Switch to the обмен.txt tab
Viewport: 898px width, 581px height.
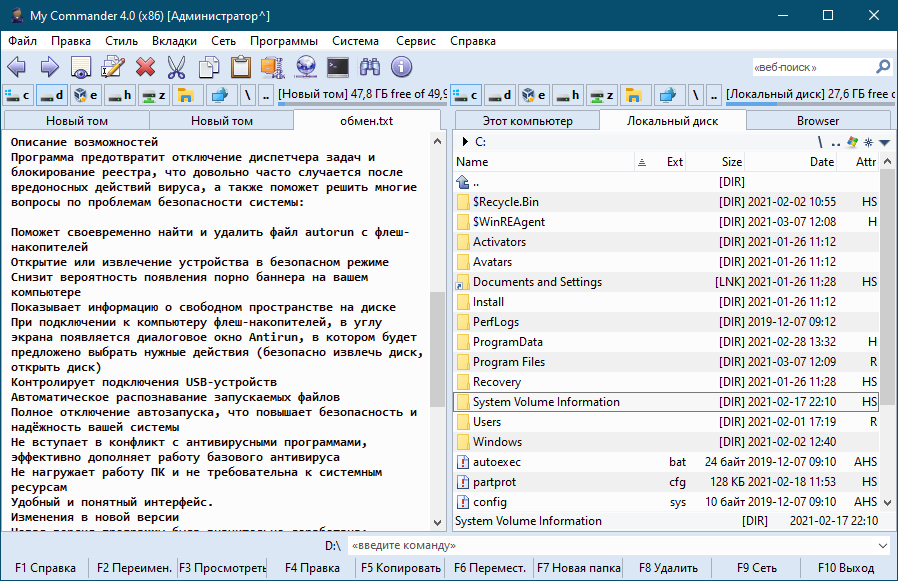pyautogui.click(x=367, y=121)
